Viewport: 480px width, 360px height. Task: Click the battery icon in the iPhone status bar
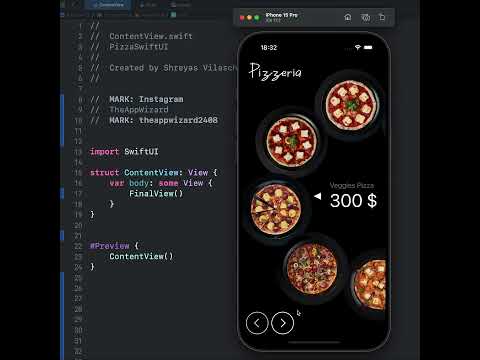pos(368,47)
